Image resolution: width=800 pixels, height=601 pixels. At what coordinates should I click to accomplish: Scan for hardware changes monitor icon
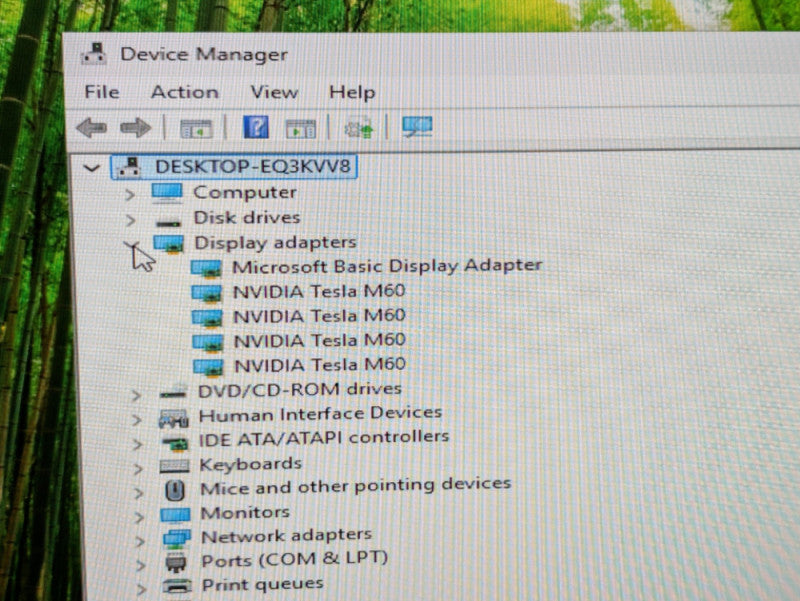pos(417,127)
